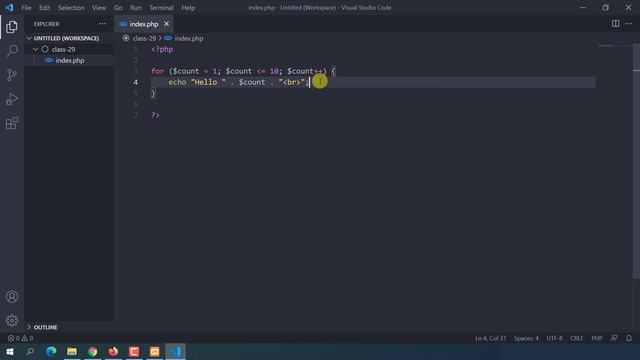Open the Manage gear icon
Screen dimensions: 640x360
pos(12,320)
